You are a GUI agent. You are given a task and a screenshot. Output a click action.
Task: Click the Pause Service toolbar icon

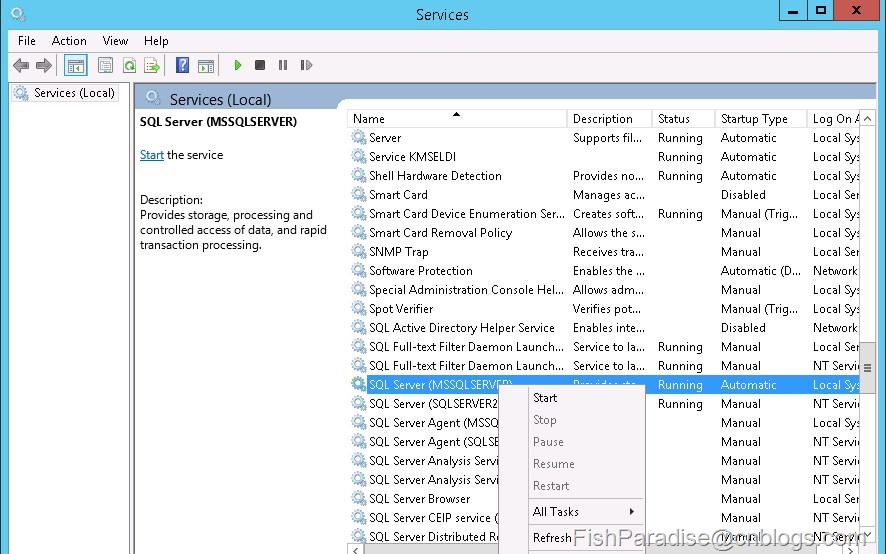(283, 65)
